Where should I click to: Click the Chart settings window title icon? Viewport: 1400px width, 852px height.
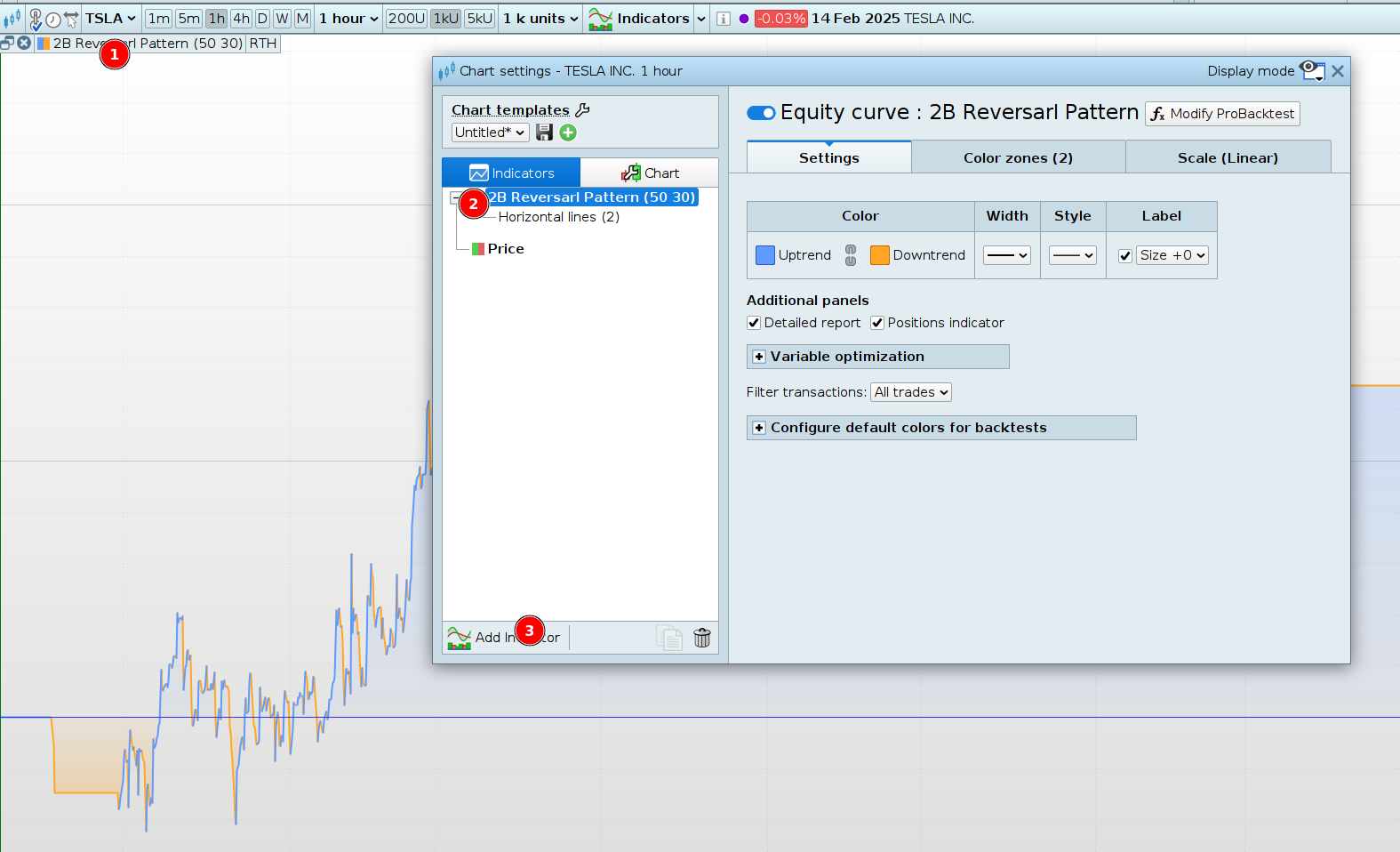[446, 71]
